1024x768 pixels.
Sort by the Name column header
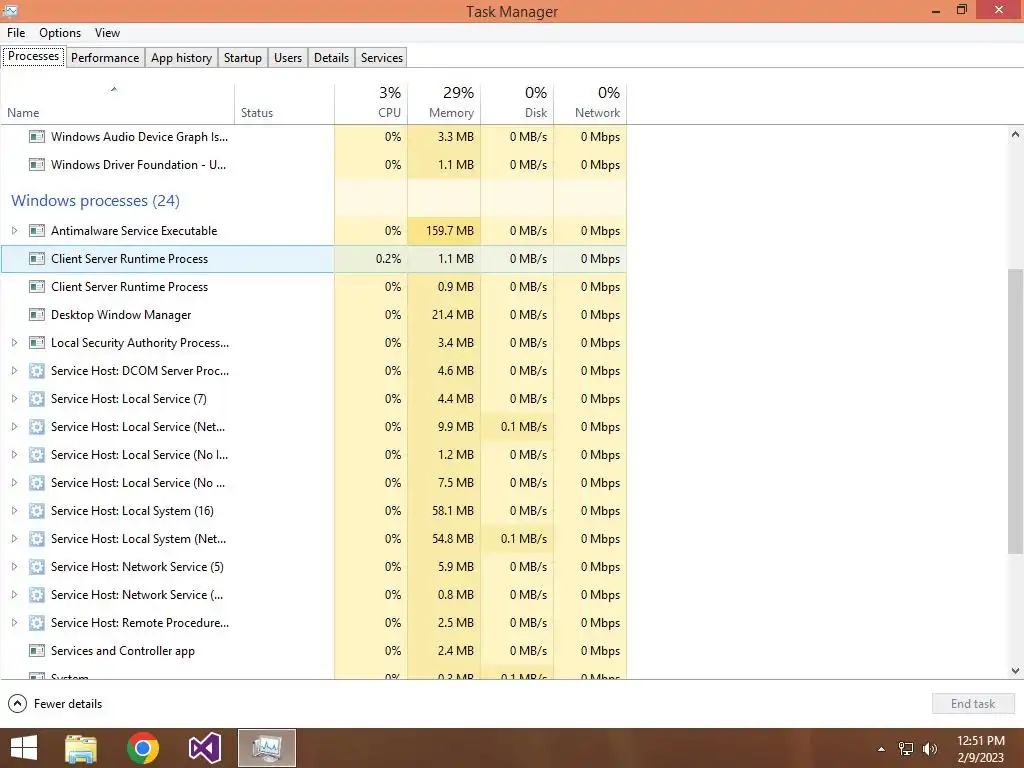(x=117, y=104)
